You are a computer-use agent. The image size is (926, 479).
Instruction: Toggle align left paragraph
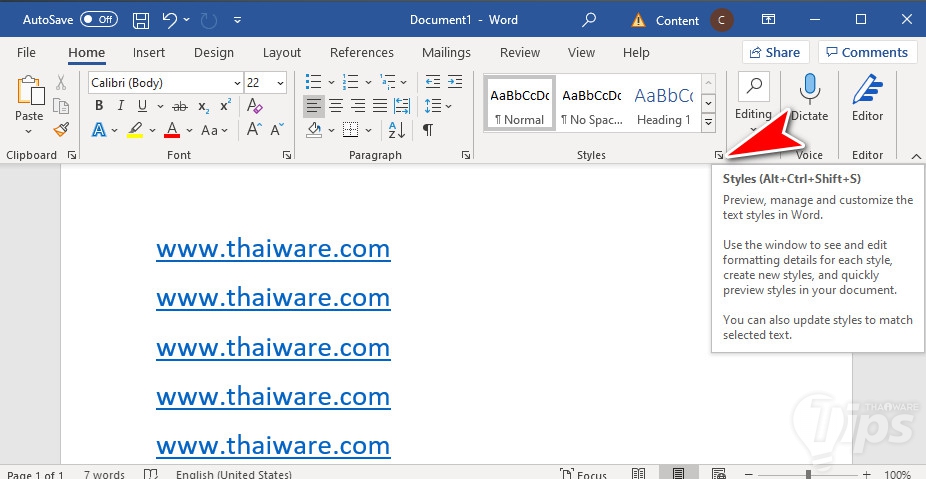tap(314, 106)
